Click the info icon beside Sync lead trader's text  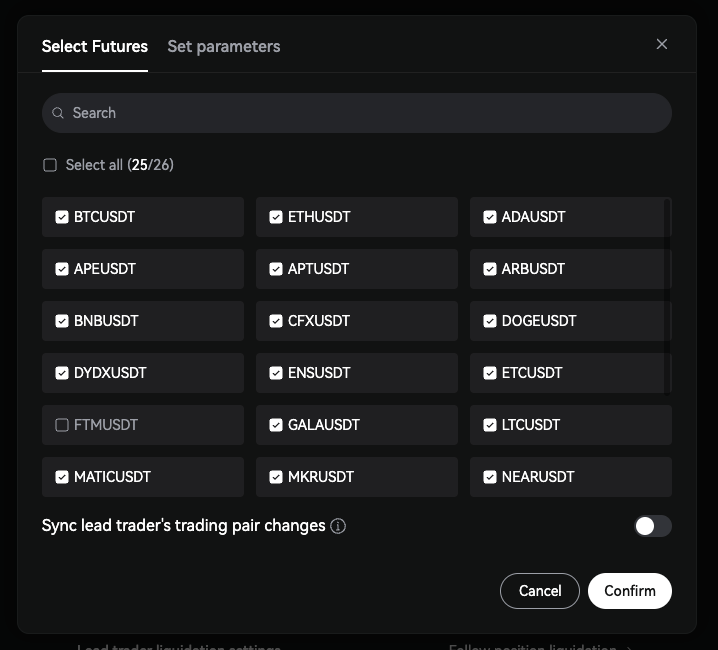[338, 526]
